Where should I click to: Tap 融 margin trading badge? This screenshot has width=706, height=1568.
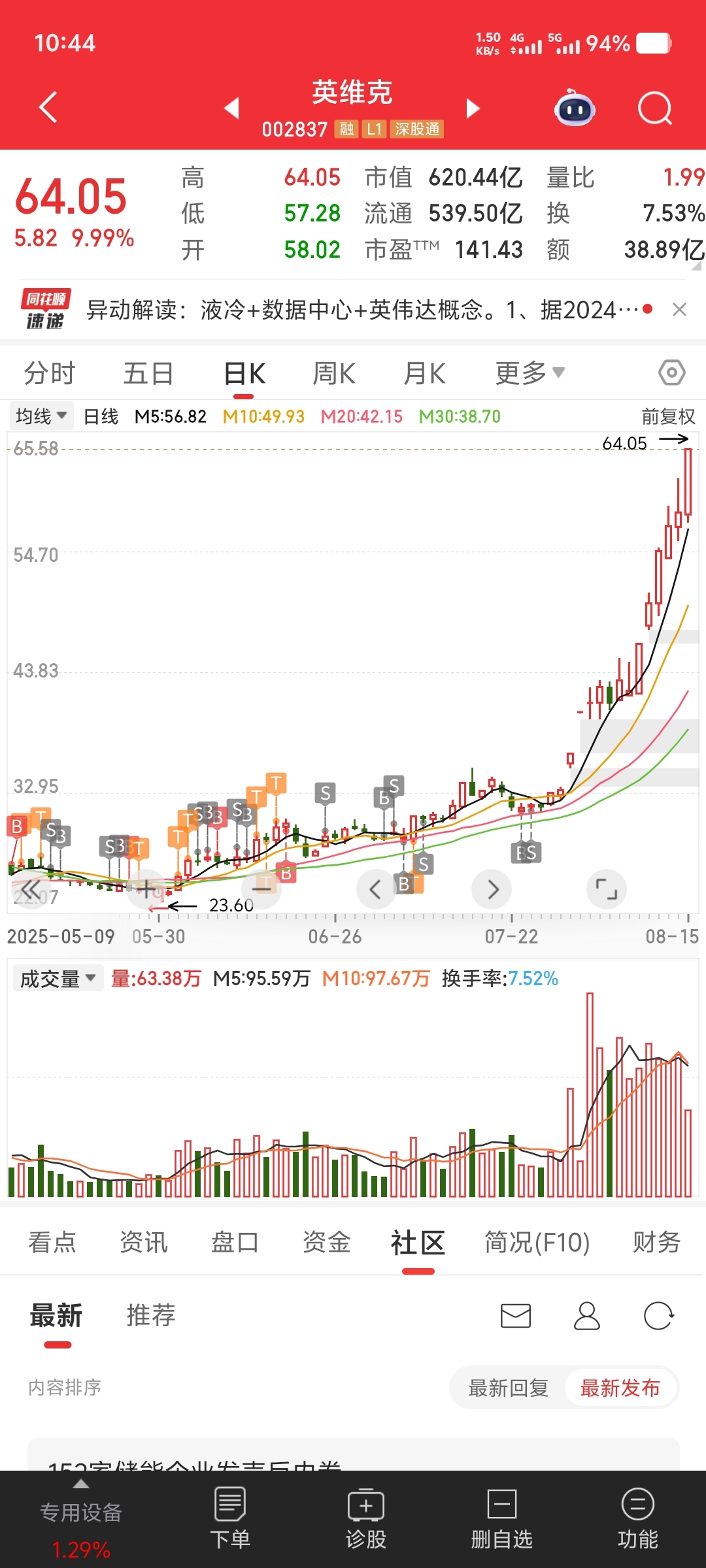346,129
